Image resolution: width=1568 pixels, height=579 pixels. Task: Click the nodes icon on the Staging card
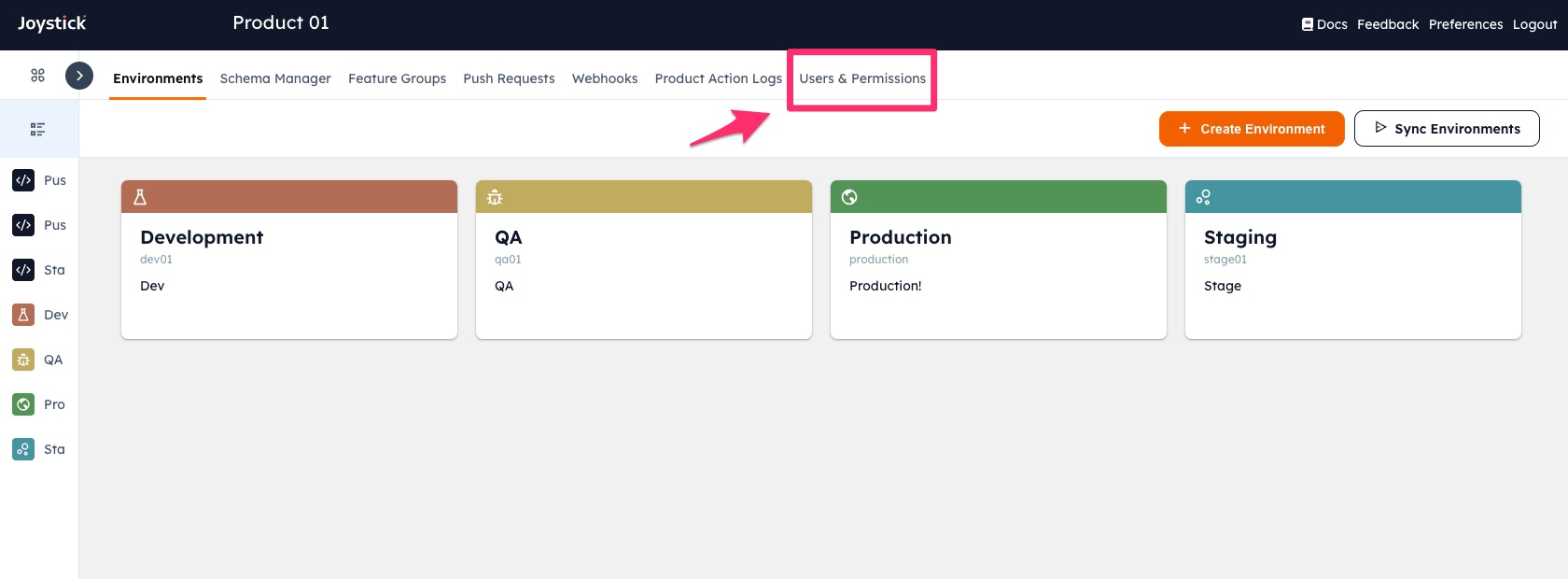[x=1204, y=197]
